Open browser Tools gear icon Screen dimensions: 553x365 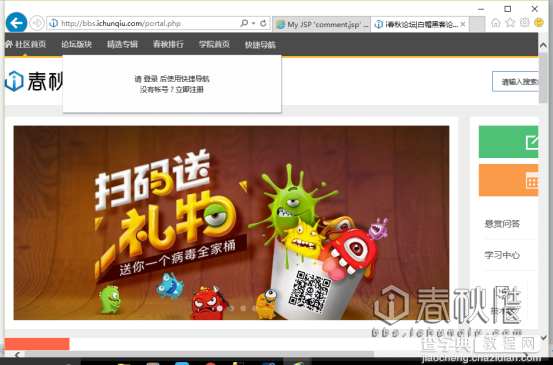click(524, 23)
